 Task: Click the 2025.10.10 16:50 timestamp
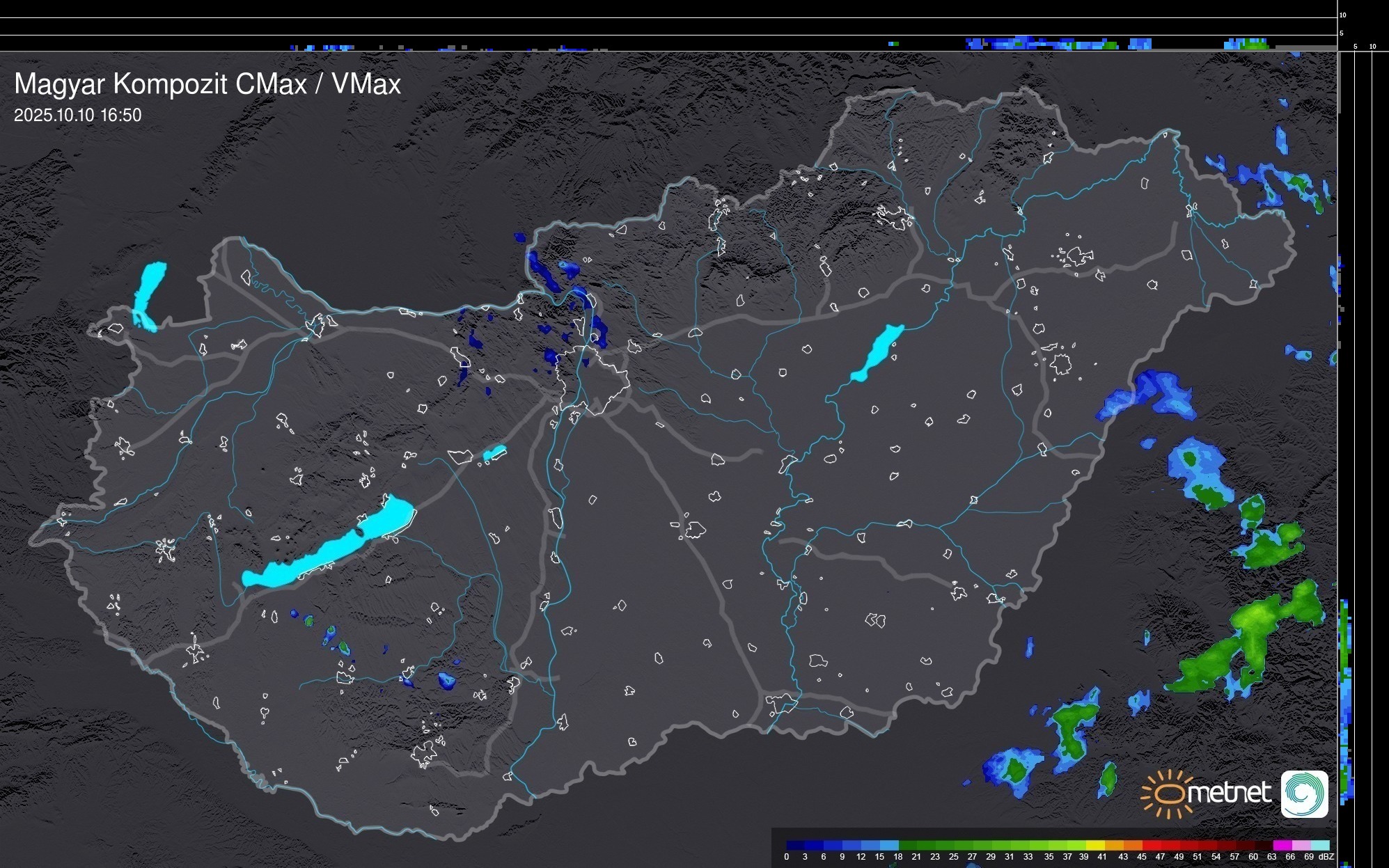[77, 116]
